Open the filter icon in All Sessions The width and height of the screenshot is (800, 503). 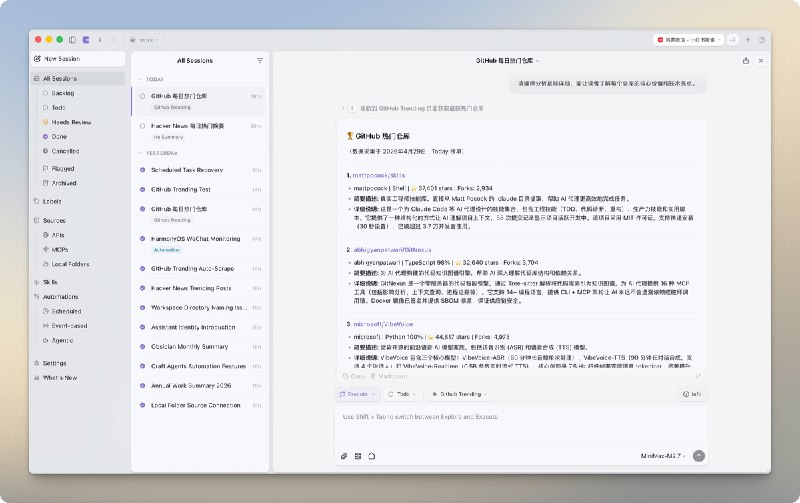tap(260, 61)
